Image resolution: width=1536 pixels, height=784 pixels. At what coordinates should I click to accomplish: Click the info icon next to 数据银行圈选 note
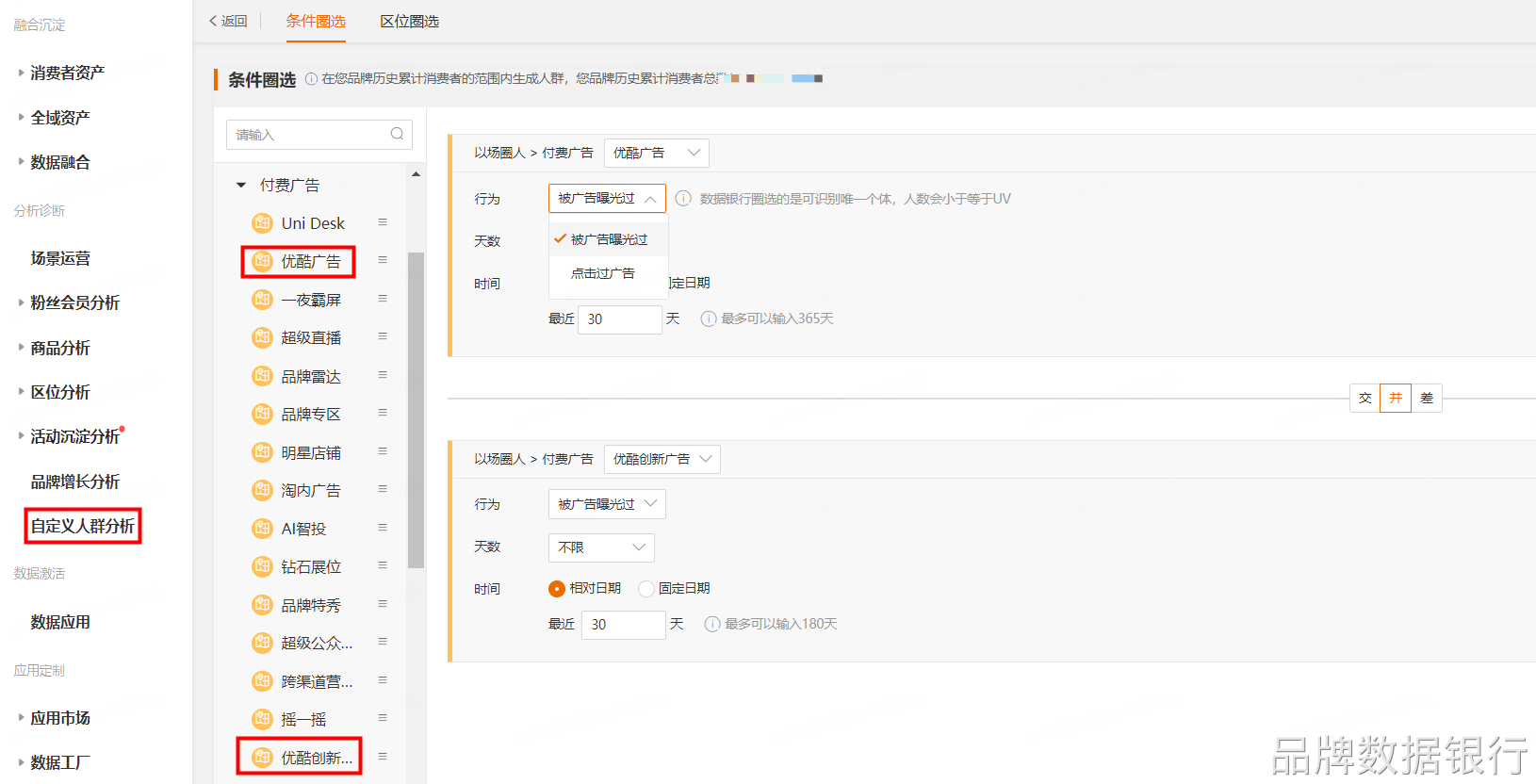pyautogui.click(x=683, y=199)
